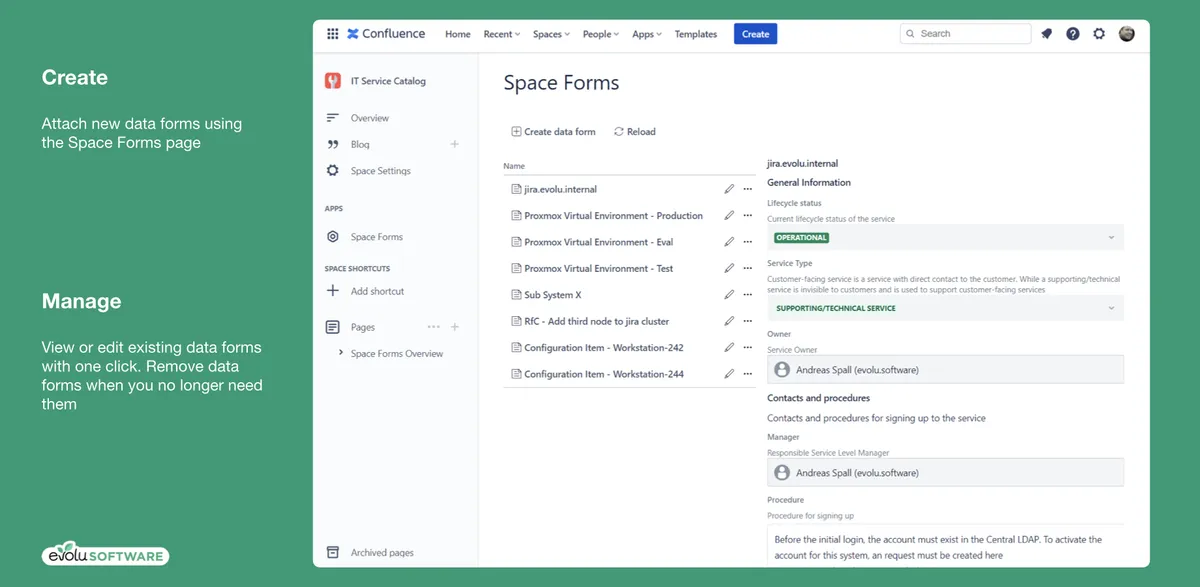Screen dimensions: 1200x587
Task: Edit the RfC third node form
Action: click(x=729, y=322)
